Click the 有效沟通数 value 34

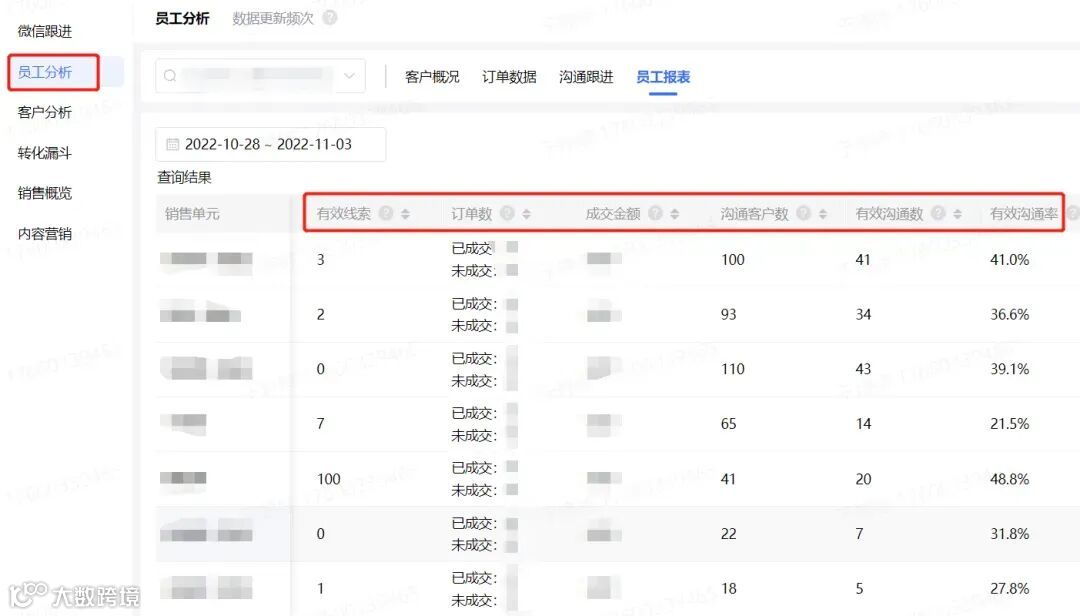coord(863,315)
